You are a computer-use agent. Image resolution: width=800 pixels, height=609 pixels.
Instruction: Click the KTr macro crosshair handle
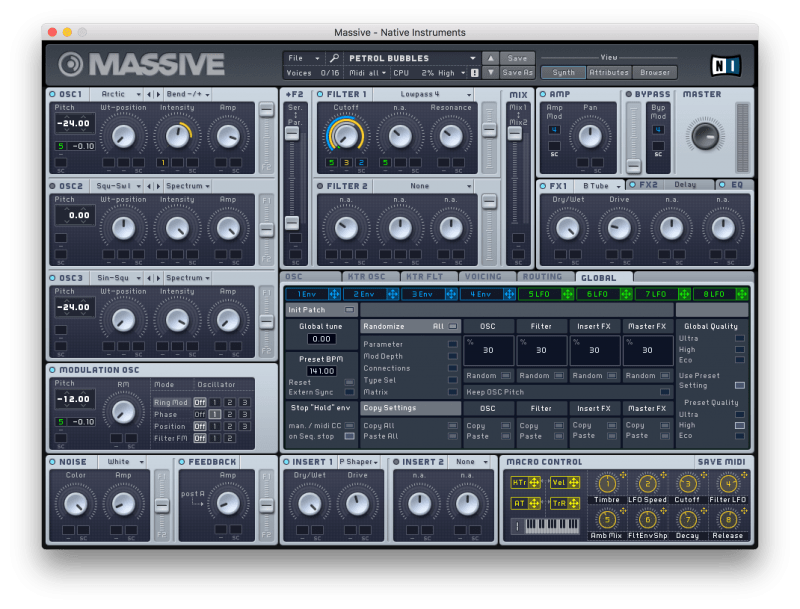click(534, 483)
